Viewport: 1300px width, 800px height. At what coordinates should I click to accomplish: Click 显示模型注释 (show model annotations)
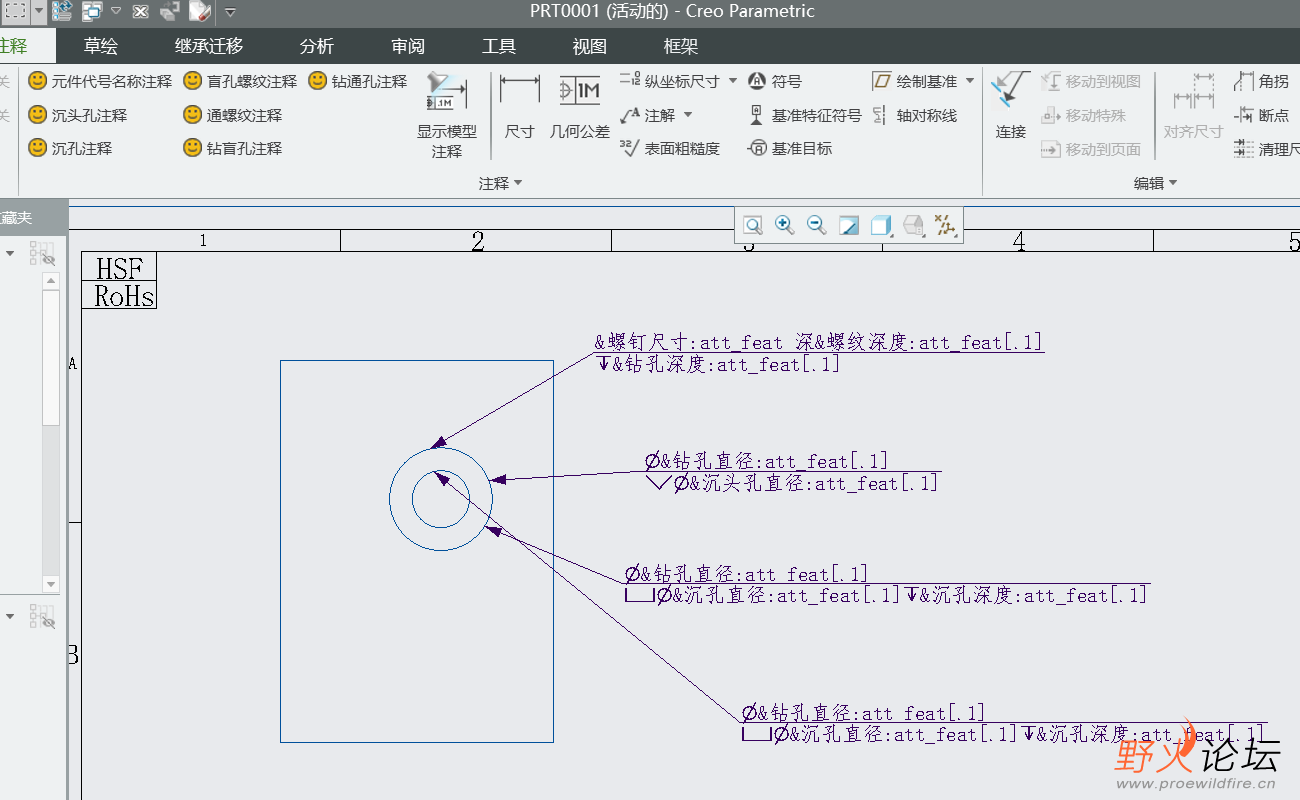coord(446,114)
